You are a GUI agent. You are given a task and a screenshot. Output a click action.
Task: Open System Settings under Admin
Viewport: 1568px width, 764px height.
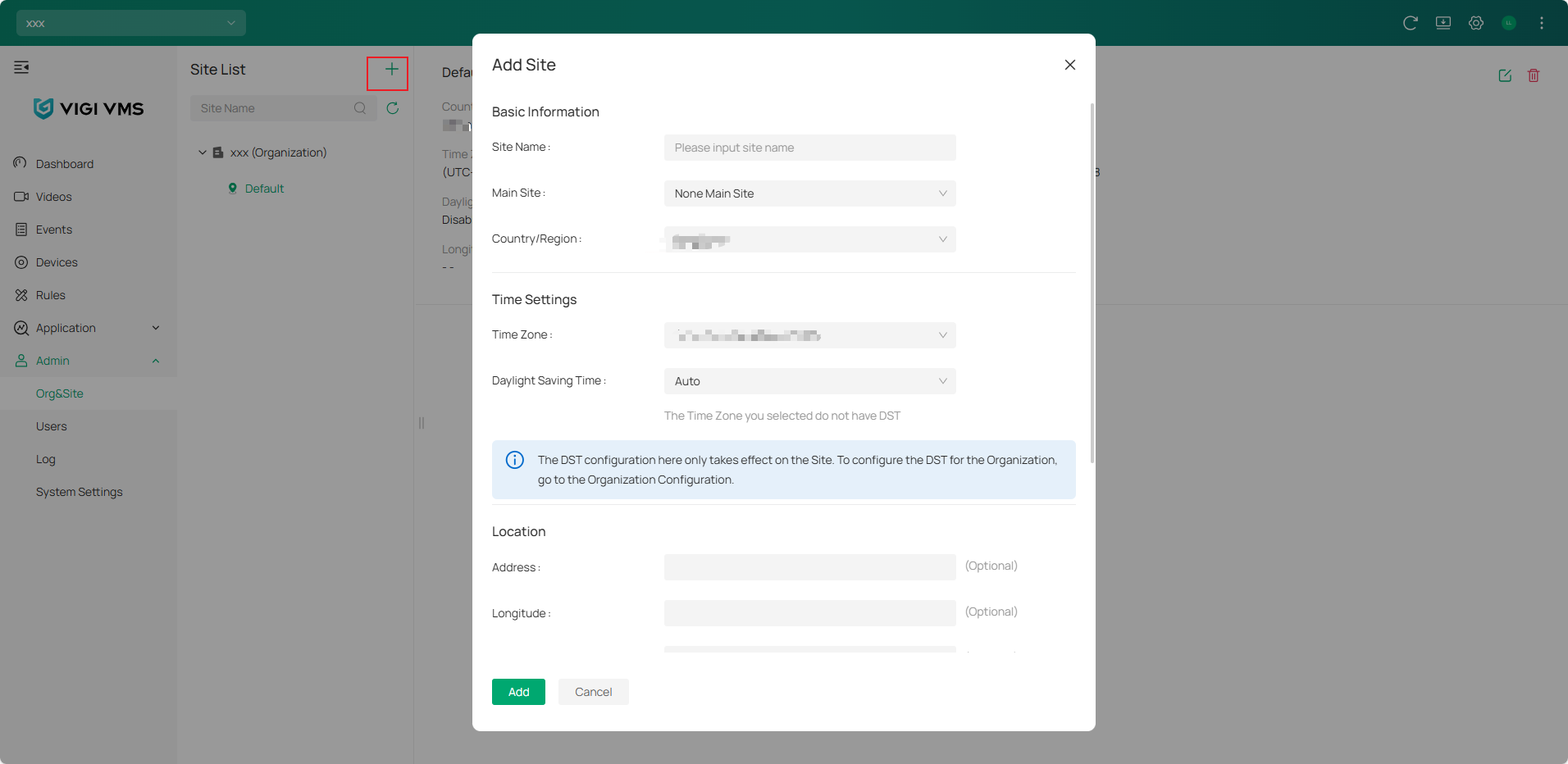89,492
